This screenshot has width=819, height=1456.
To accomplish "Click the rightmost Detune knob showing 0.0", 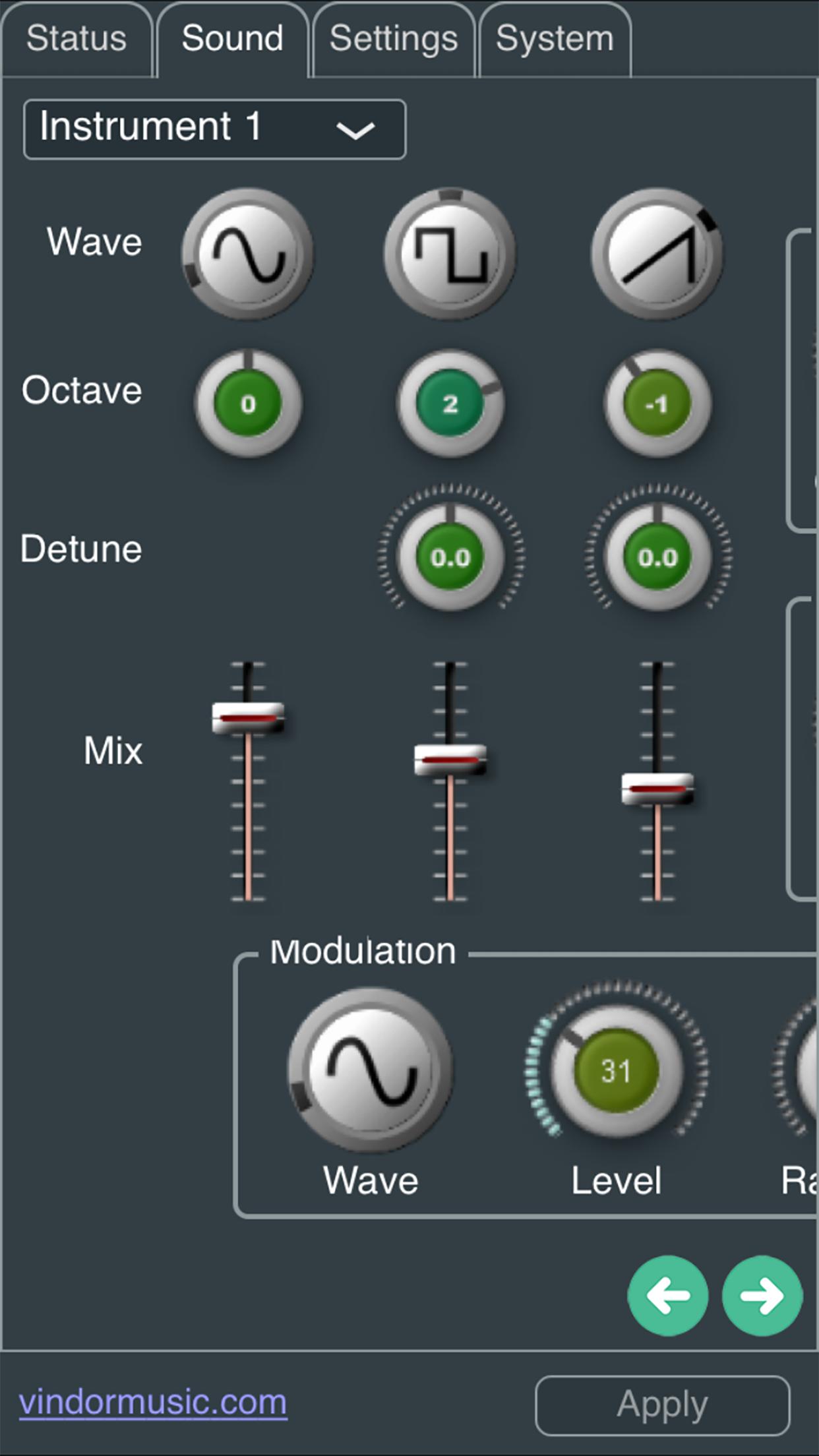I will point(657,557).
